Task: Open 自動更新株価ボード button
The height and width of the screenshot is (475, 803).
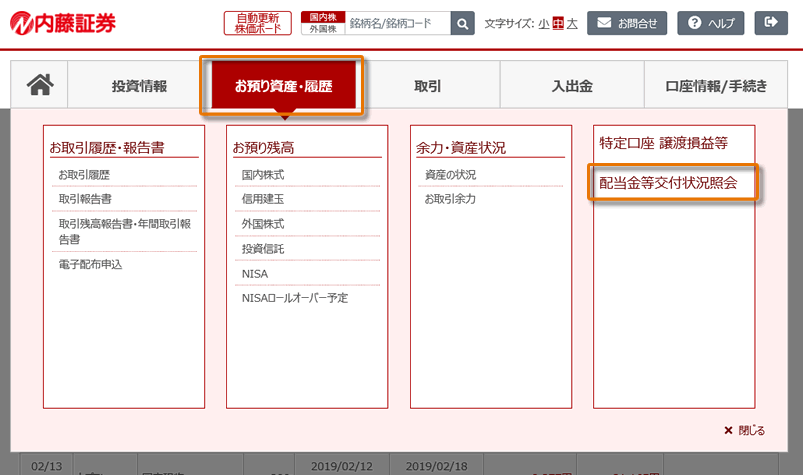Action: point(258,23)
